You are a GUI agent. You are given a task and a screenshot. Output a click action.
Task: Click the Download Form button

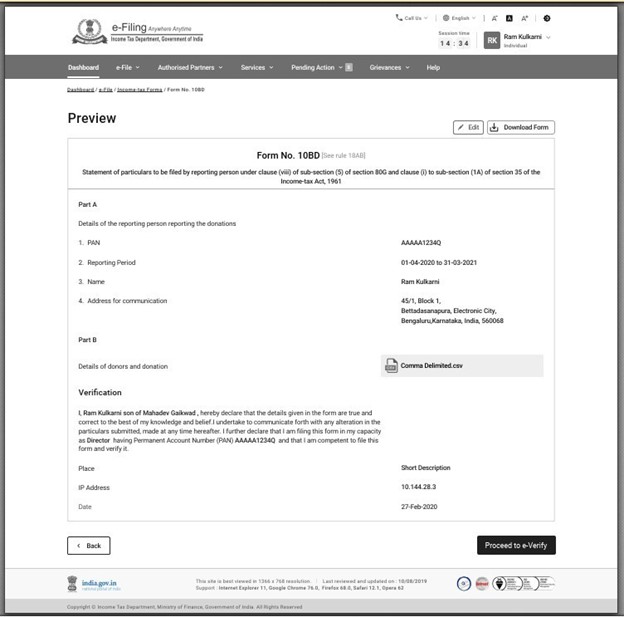[x=521, y=127]
